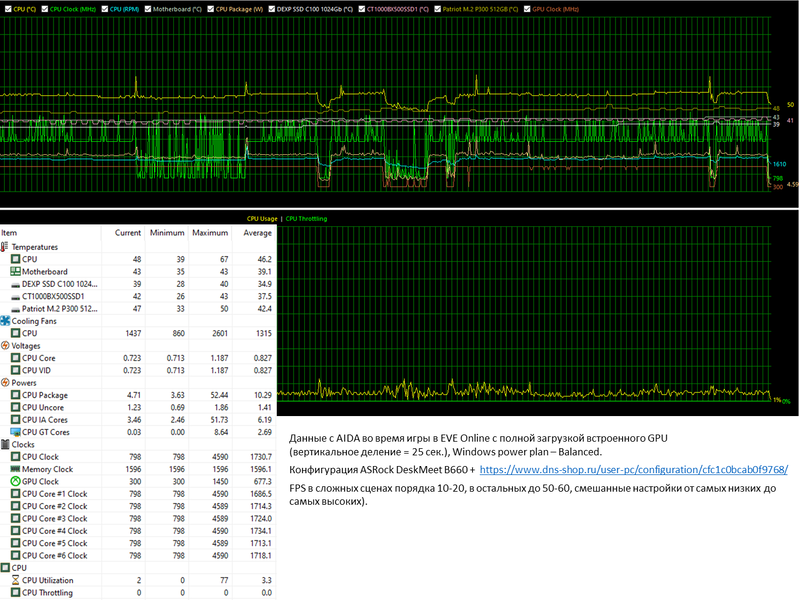Click the DEXP SSD C100 drive icon
The image size is (800, 600).
tap(16, 285)
